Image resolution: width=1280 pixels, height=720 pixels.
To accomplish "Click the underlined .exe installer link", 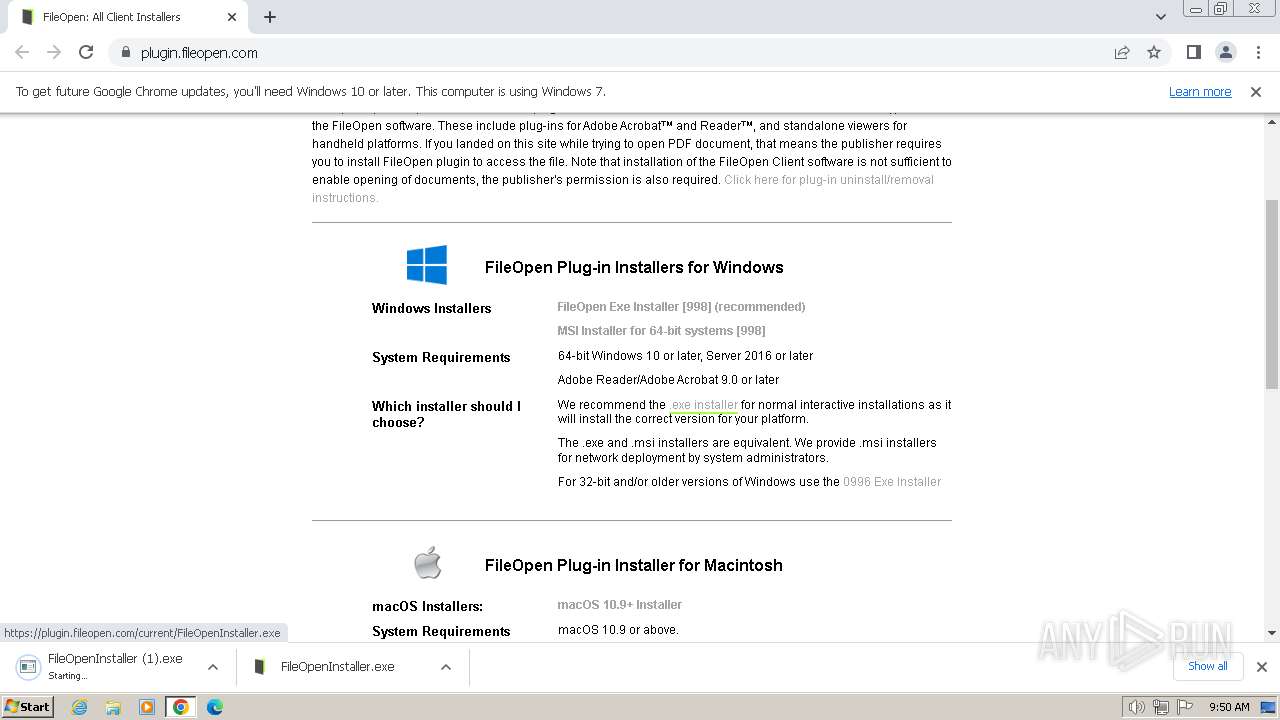I will coord(704,405).
